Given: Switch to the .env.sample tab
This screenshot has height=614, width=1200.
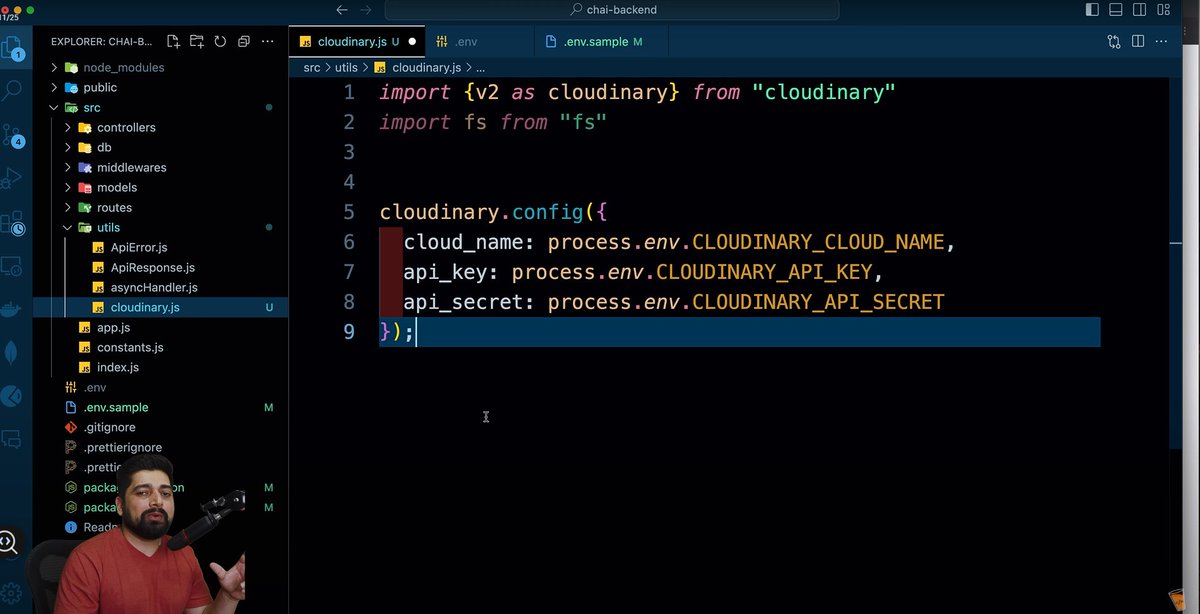Looking at the screenshot, I should tap(595, 41).
